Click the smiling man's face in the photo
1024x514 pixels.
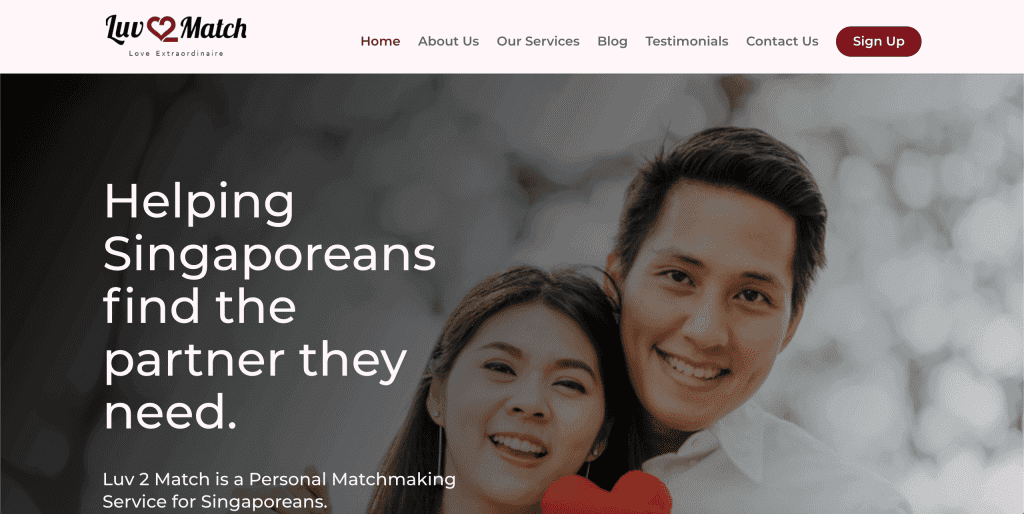click(x=709, y=313)
